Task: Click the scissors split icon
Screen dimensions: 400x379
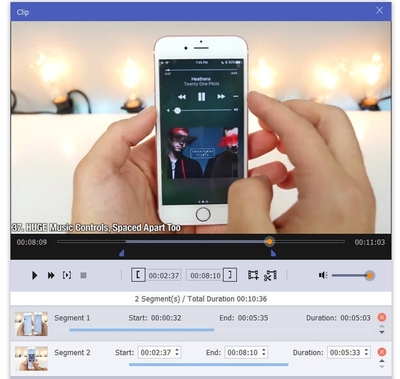Action: point(270,275)
